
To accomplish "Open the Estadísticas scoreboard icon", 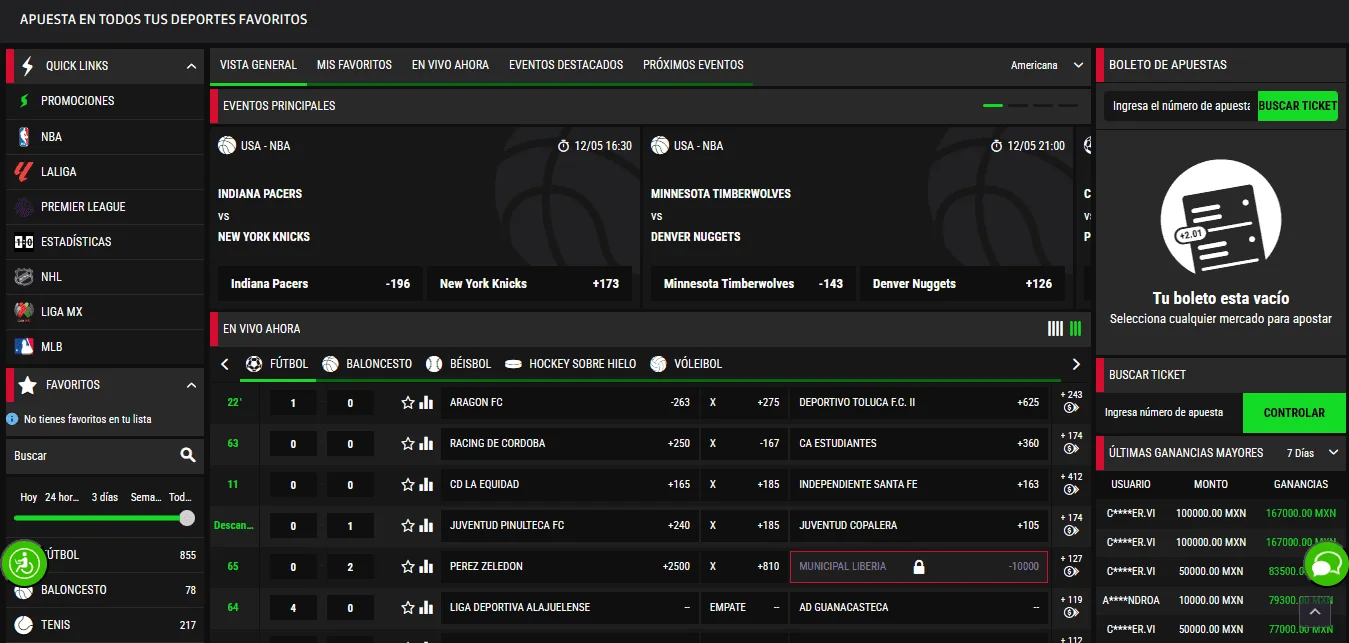I will point(24,242).
